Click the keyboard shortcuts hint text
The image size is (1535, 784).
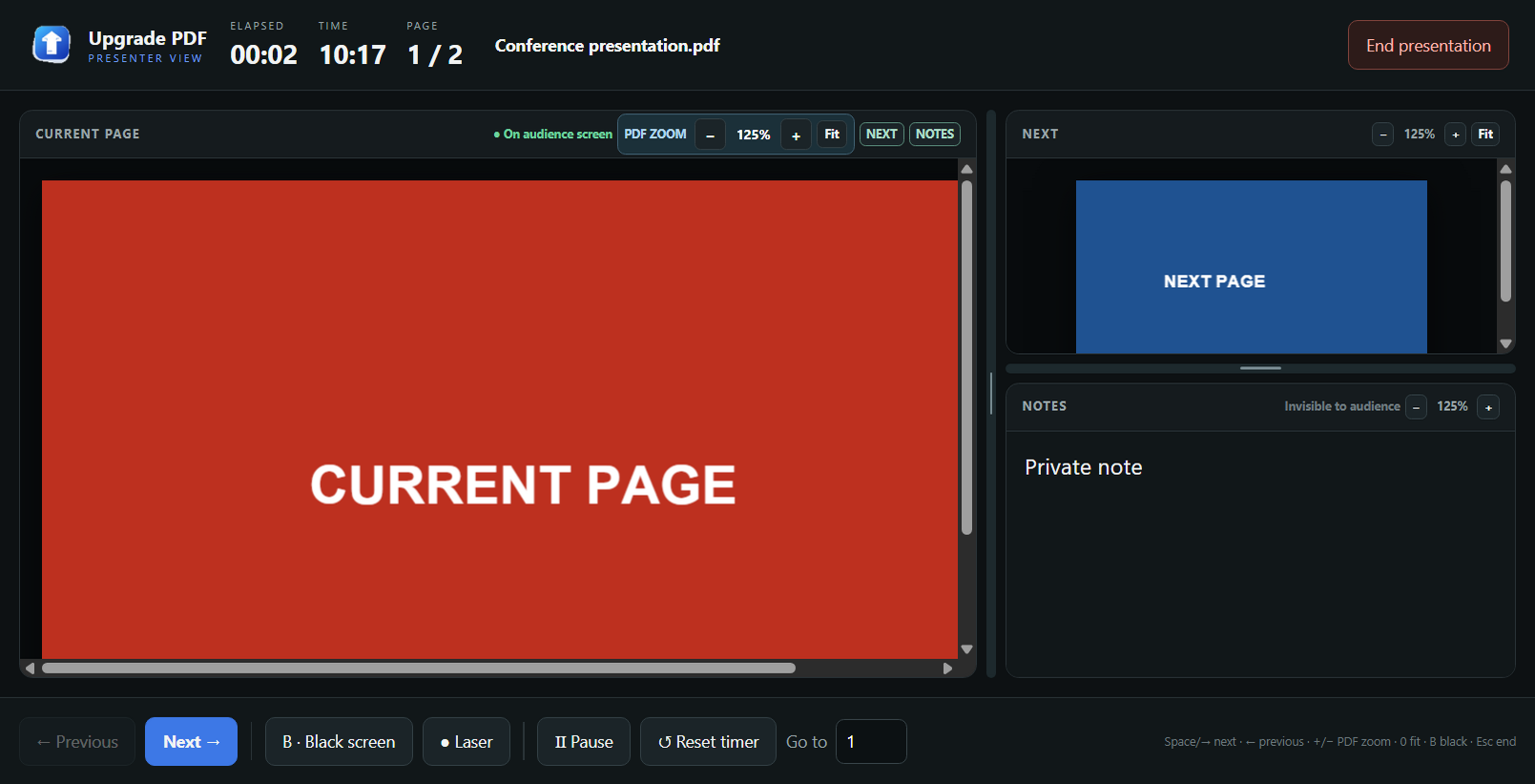[x=1339, y=741]
